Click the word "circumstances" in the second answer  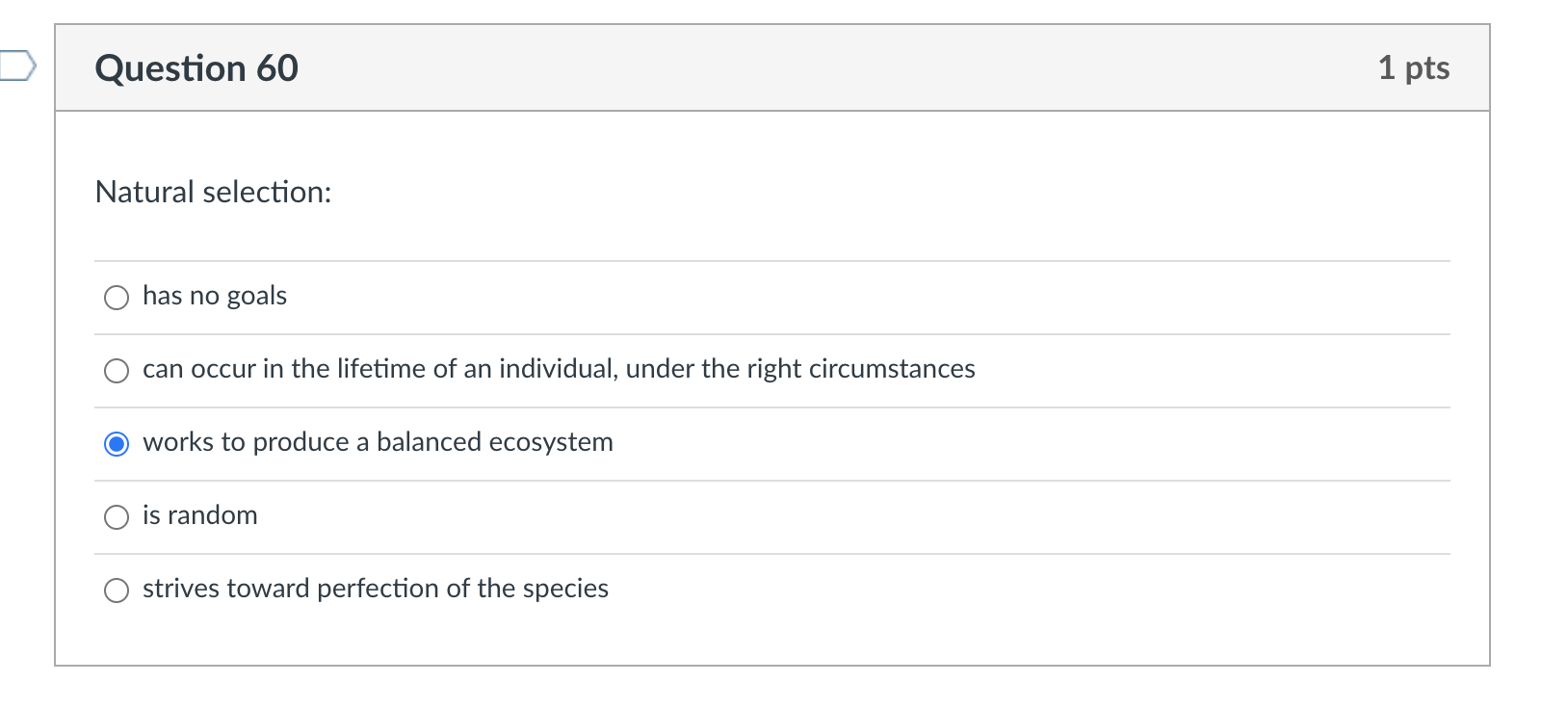(891, 369)
